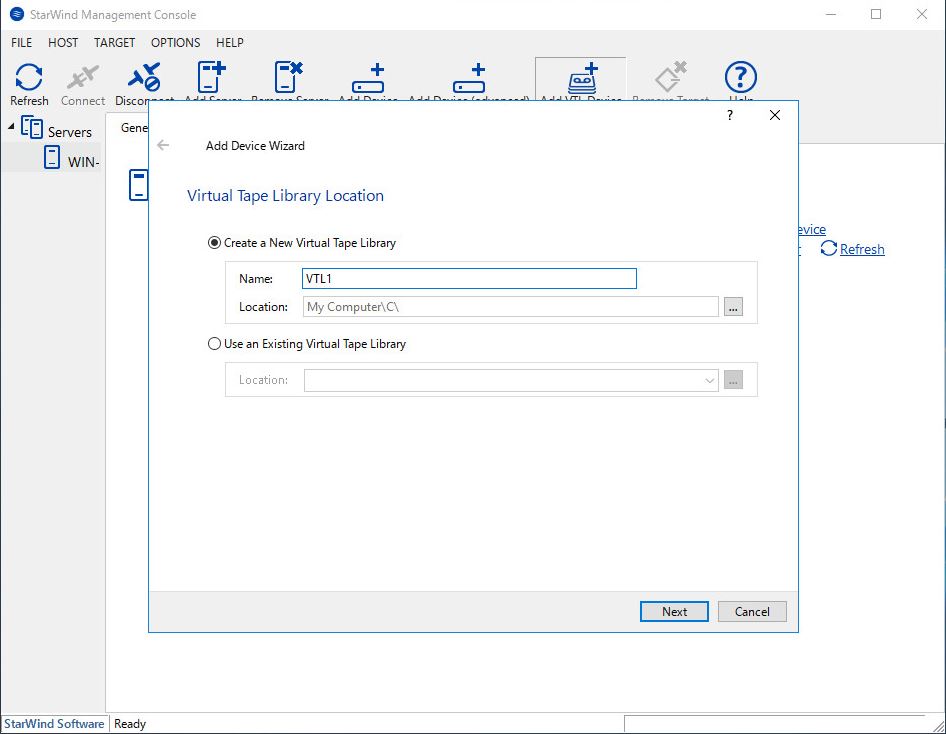Click the Add Server toolbar icon

212,77
